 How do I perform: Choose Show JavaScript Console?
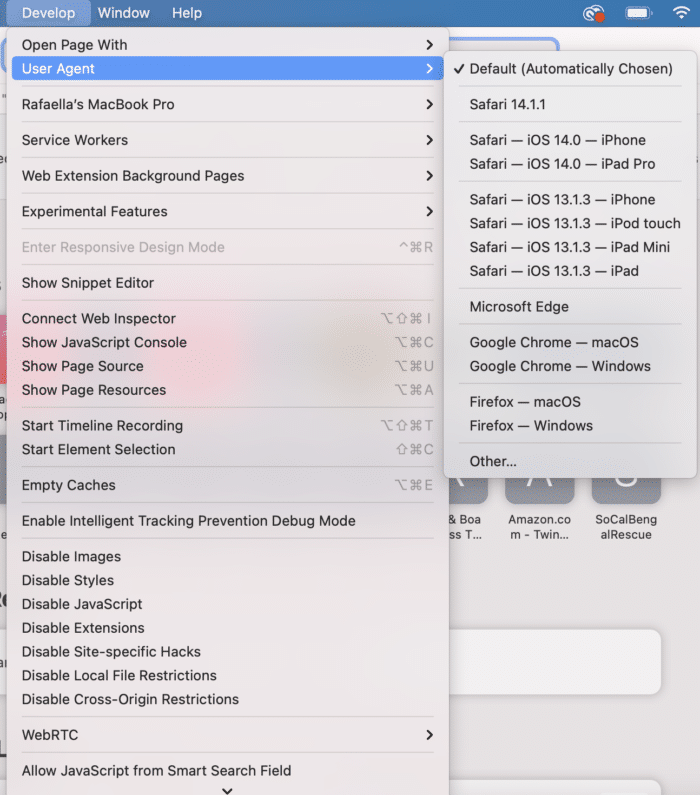click(x=228, y=342)
